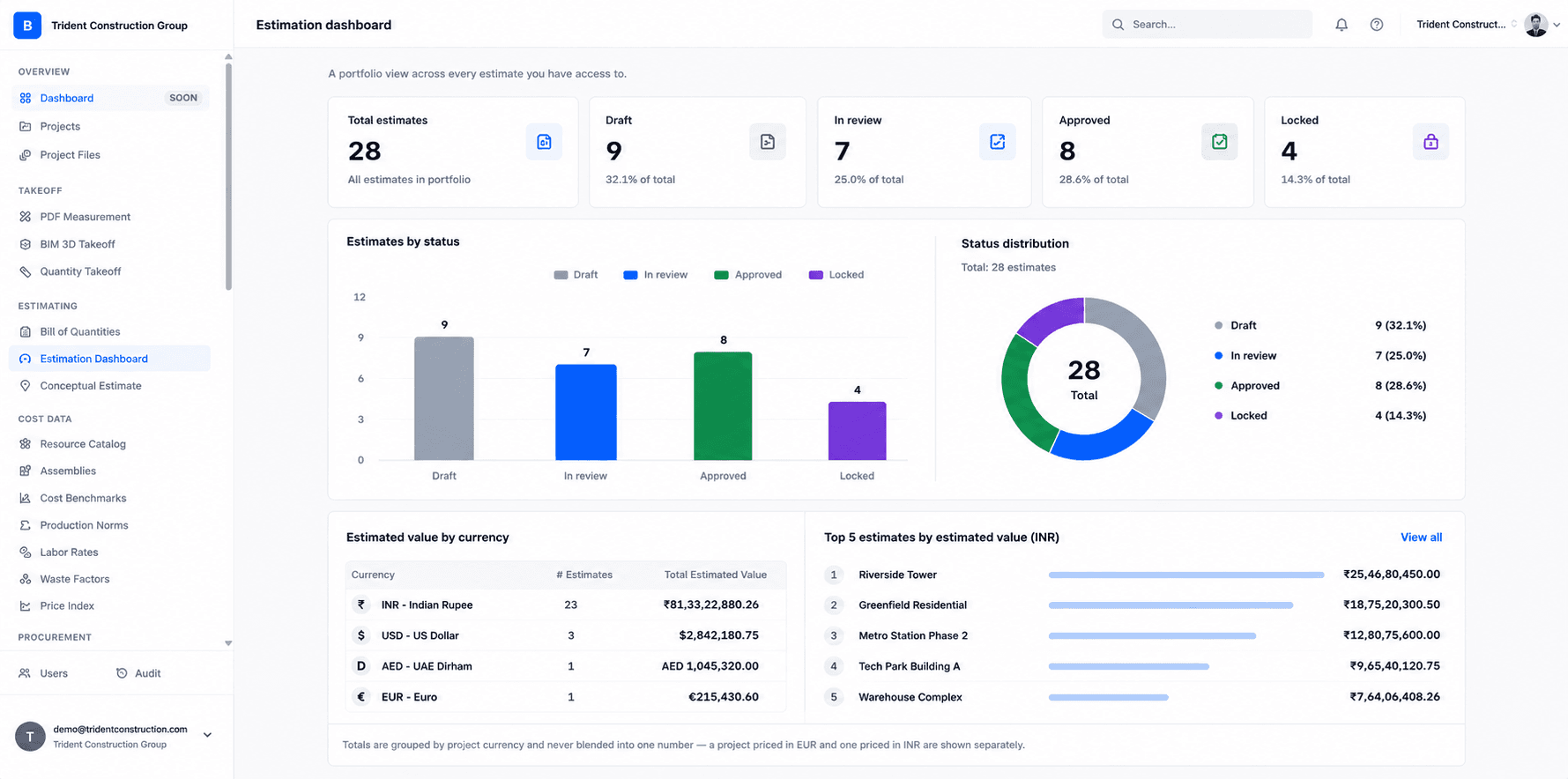Click the green Approved bar in chart
The image size is (1568, 779).
click(x=723, y=406)
